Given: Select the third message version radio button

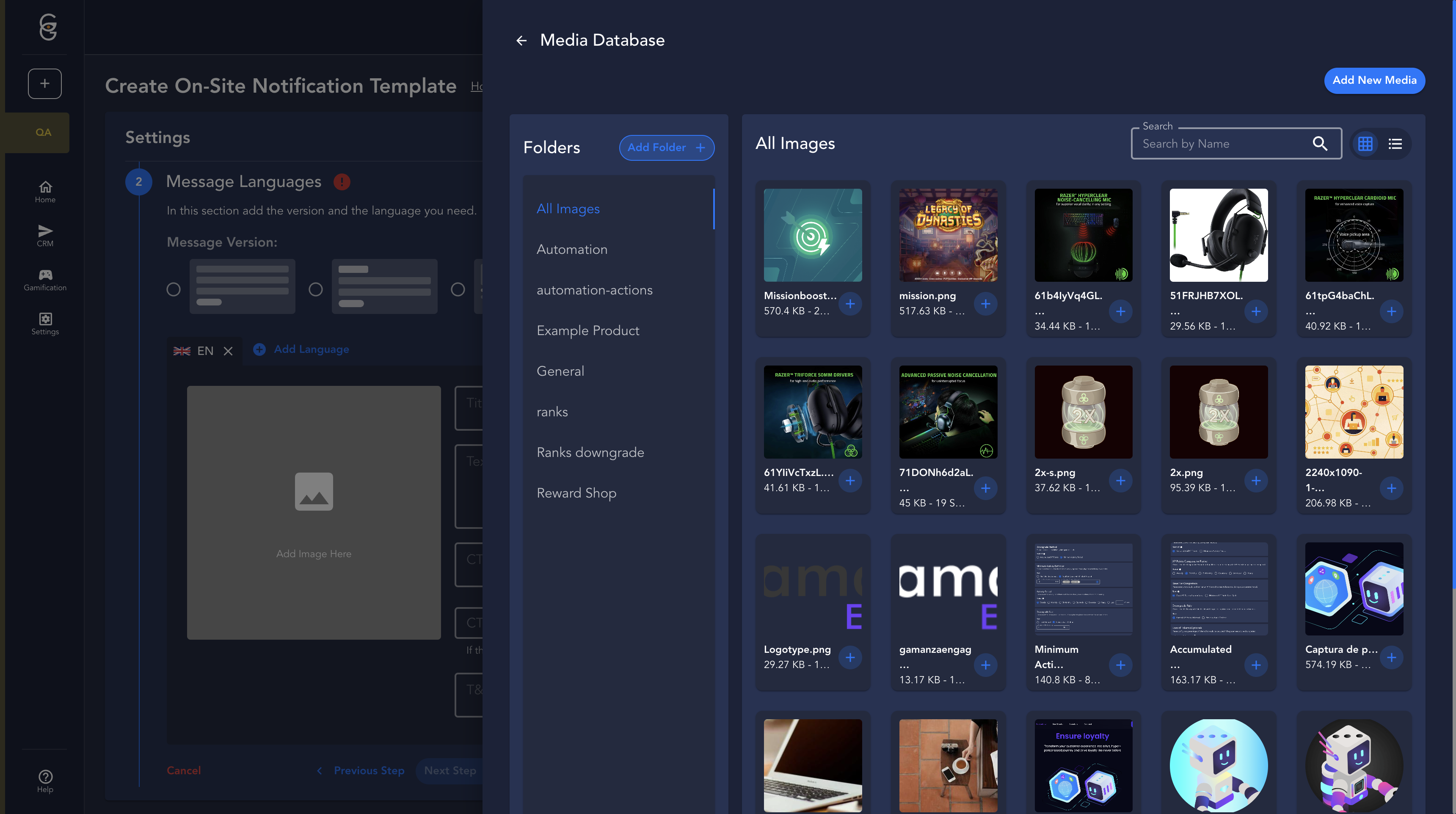Looking at the screenshot, I should pos(458,290).
